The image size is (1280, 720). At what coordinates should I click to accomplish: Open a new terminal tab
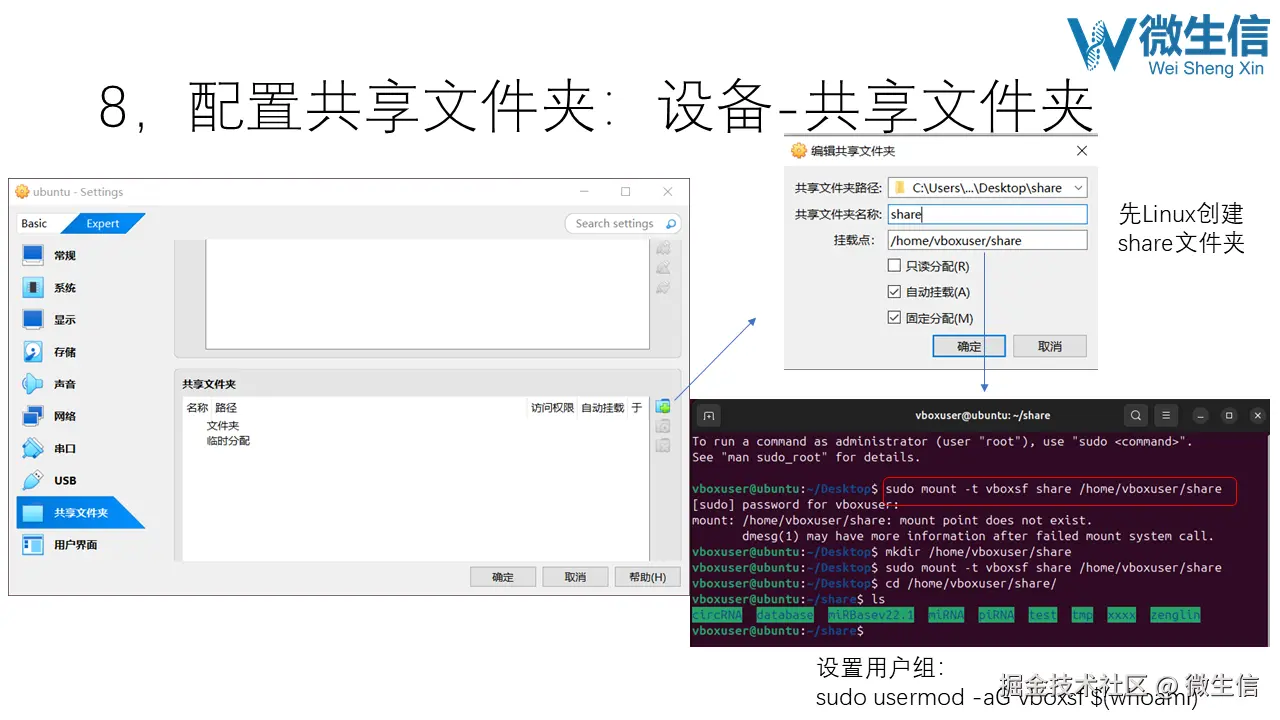tap(709, 415)
